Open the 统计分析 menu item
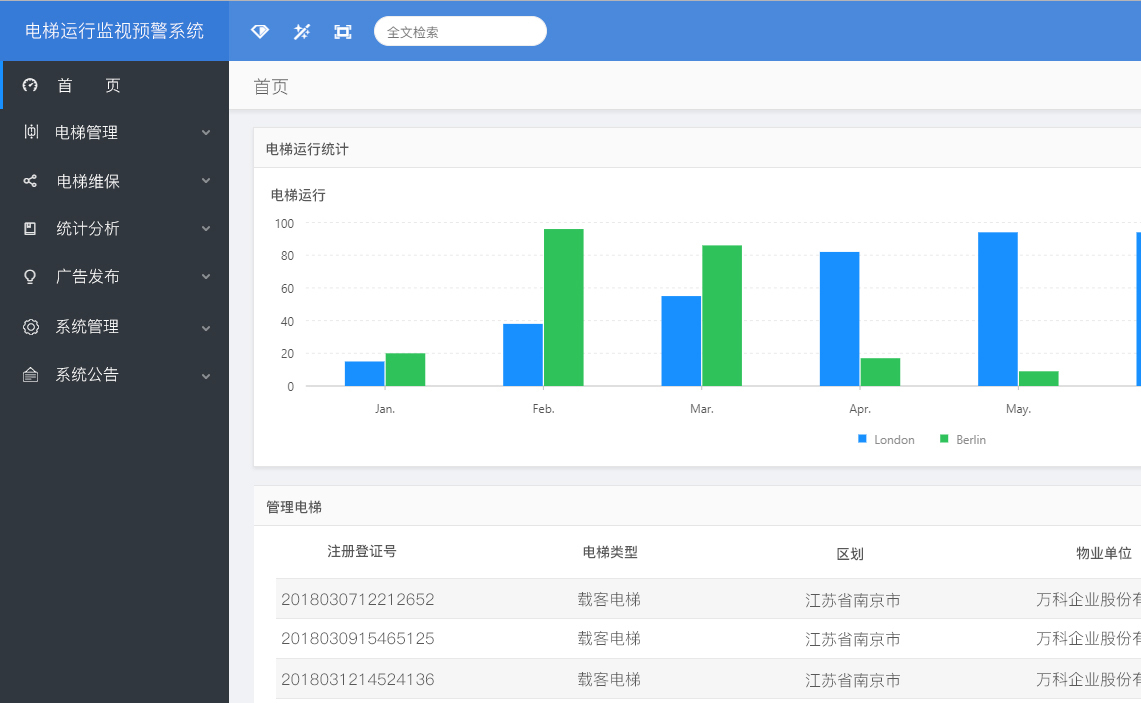The width and height of the screenshot is (1141, 703). (x=88, y=229)
